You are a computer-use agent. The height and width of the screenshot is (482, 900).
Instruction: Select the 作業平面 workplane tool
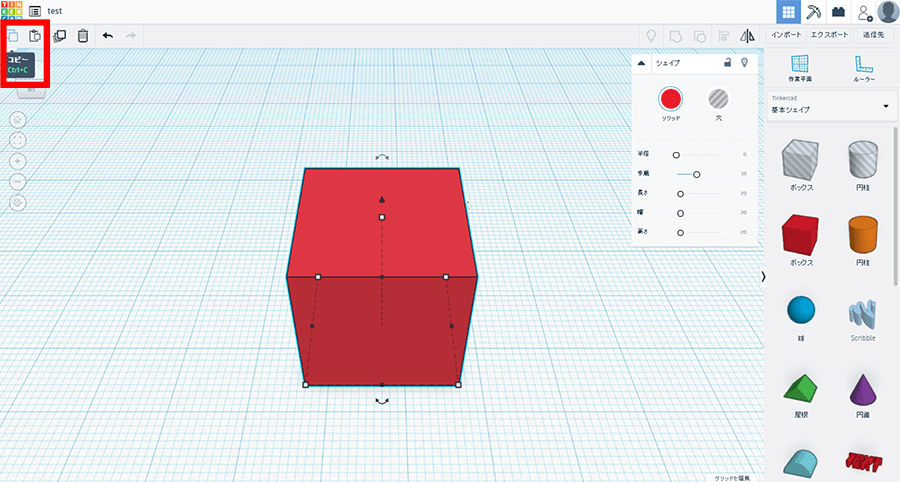(x=800, y=68)
